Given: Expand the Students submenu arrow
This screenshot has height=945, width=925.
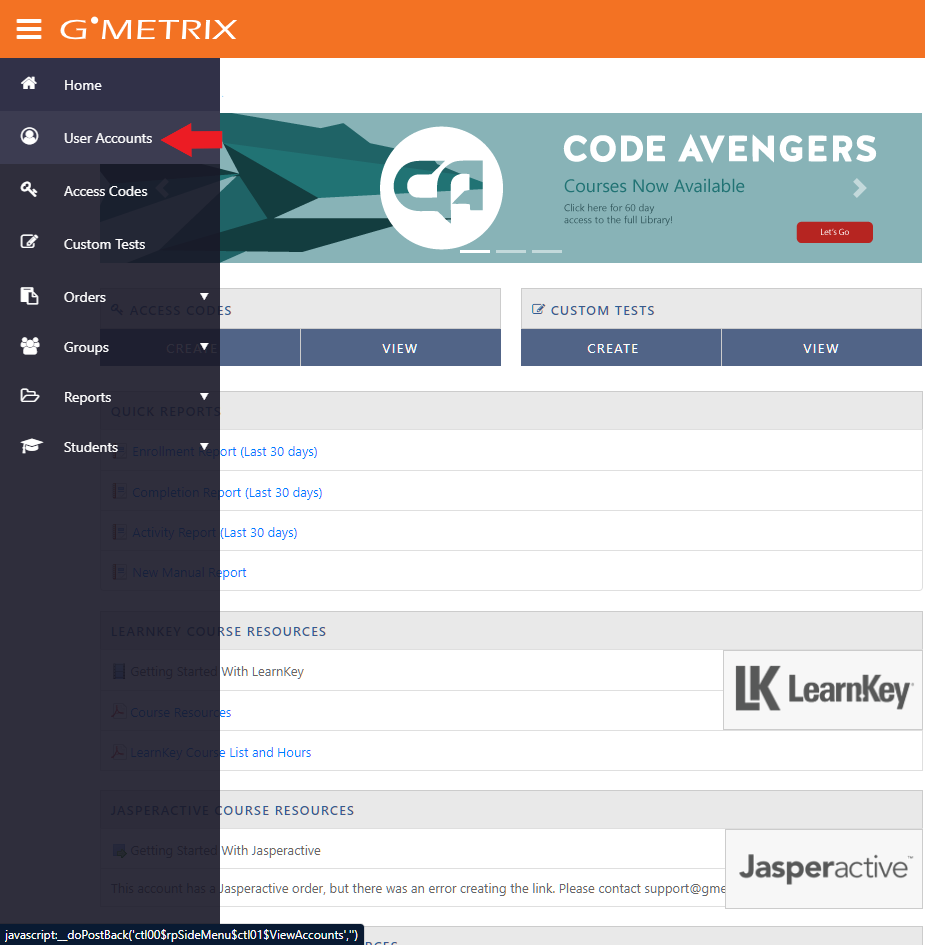Looking at the screenshot, I should 204,447.
